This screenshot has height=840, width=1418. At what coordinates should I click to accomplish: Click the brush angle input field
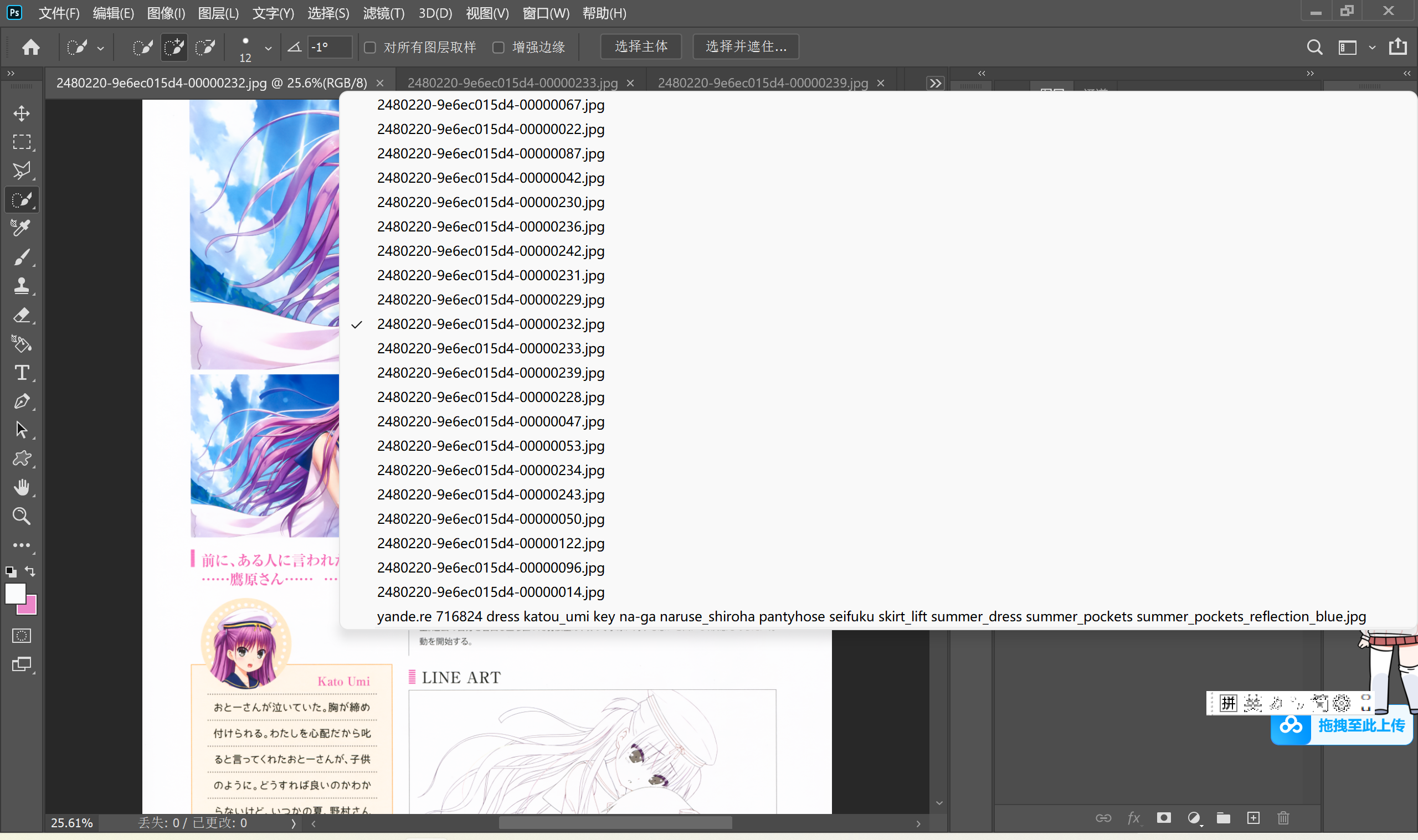coord(330,47)
